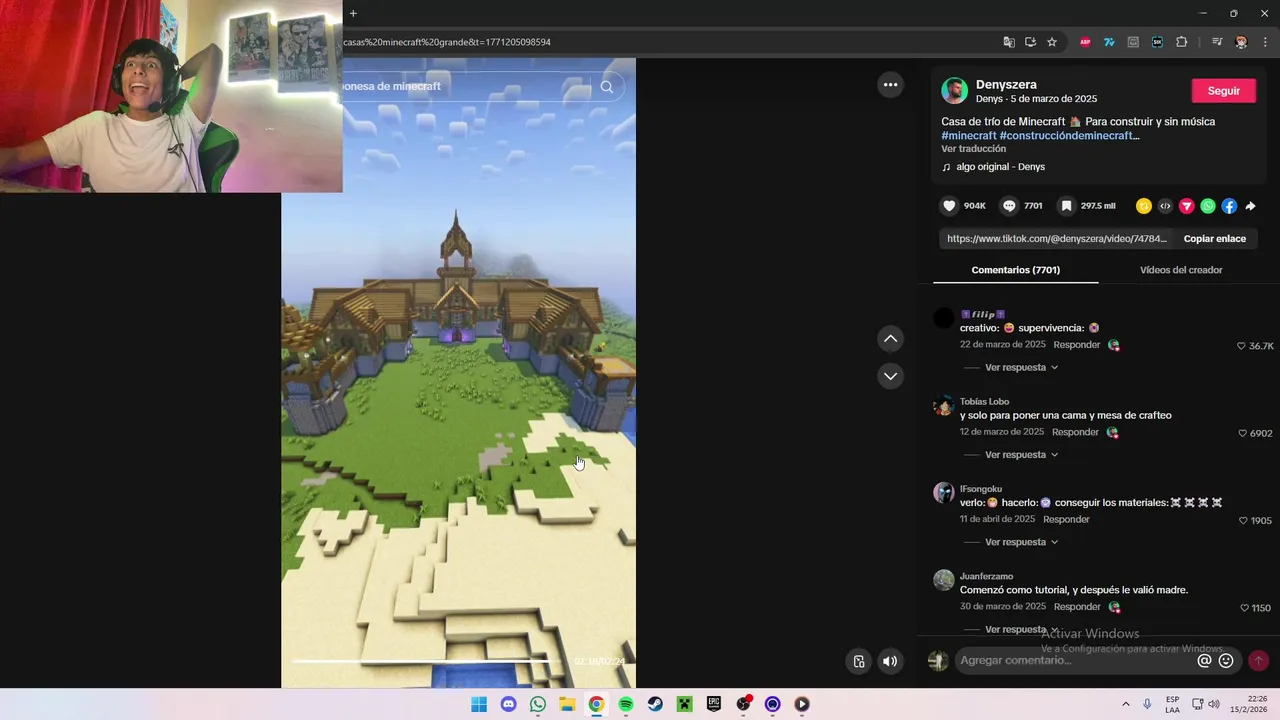Open Chrome profile avatar
The image size is (1280, 720).
click(x=1241, y=42)
